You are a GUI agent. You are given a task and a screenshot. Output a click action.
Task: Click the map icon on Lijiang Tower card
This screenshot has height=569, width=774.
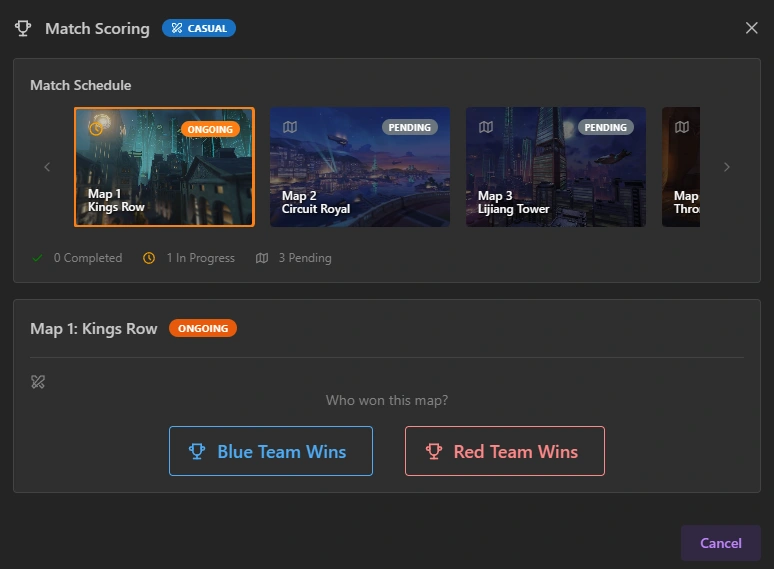(x=486, y=128)
